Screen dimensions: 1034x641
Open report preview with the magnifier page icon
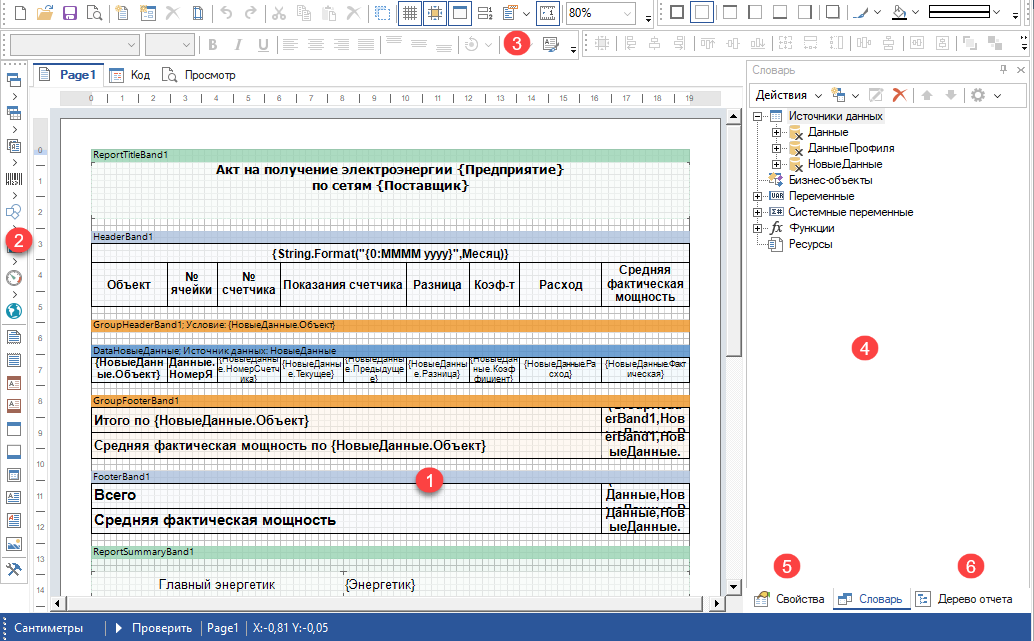pyautogui.click(x=94, y=13)
